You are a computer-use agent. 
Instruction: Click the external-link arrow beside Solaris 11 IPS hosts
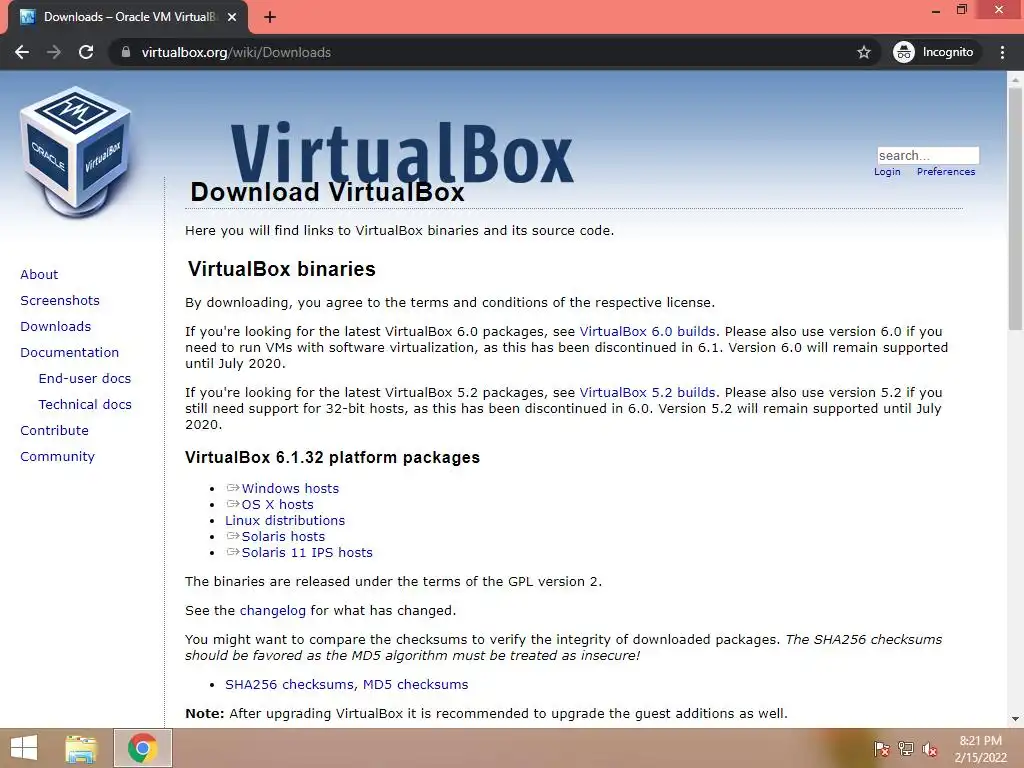[232, 552]
